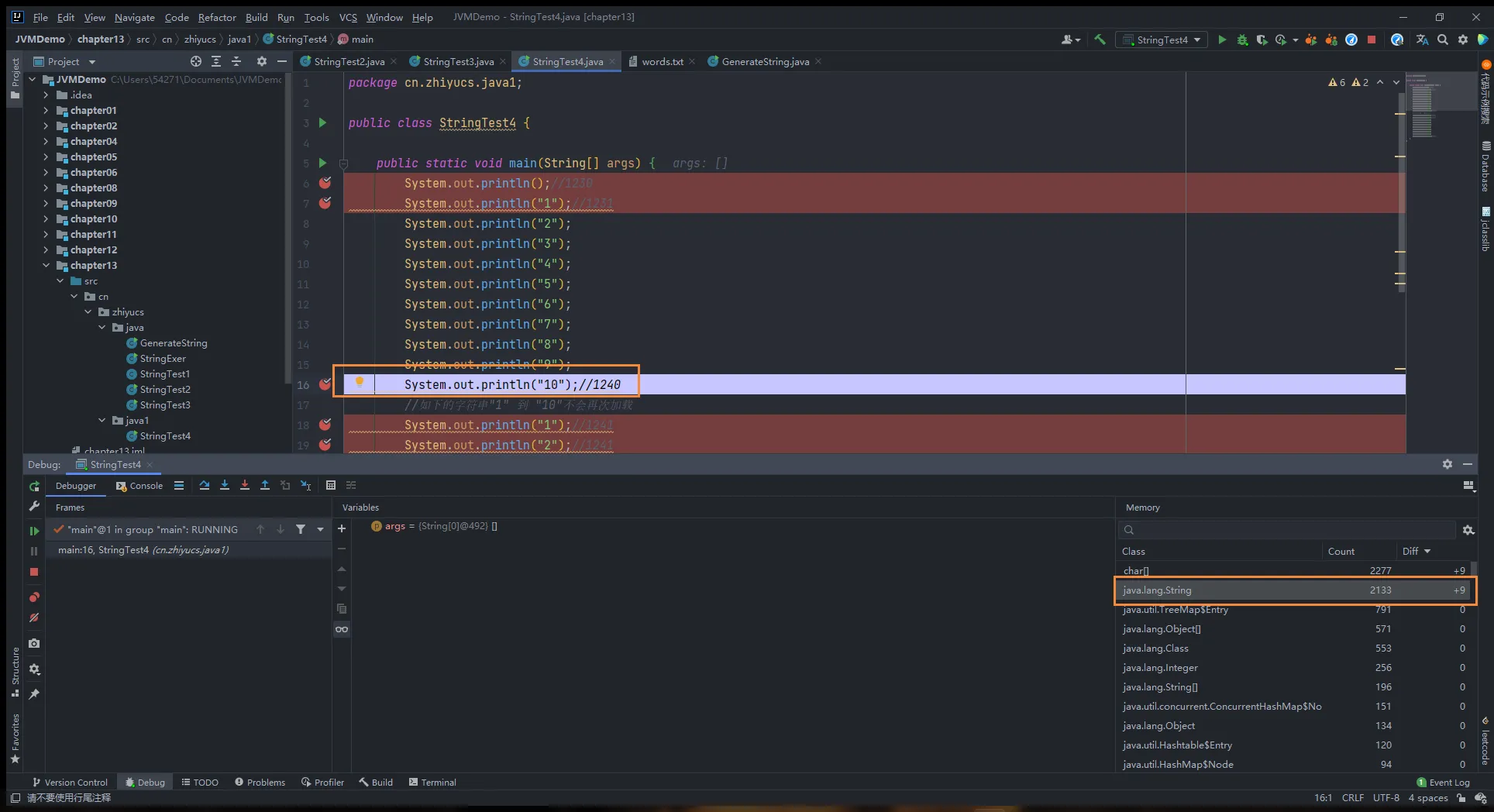This screenshot has width=1494, height=812.
Task: Click the Memory class search field
Action: pyautogui.click(x=1286, y=530)
